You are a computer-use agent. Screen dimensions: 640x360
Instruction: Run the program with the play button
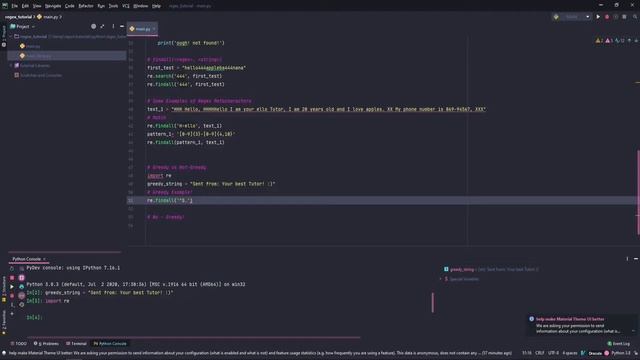[598, 17]
